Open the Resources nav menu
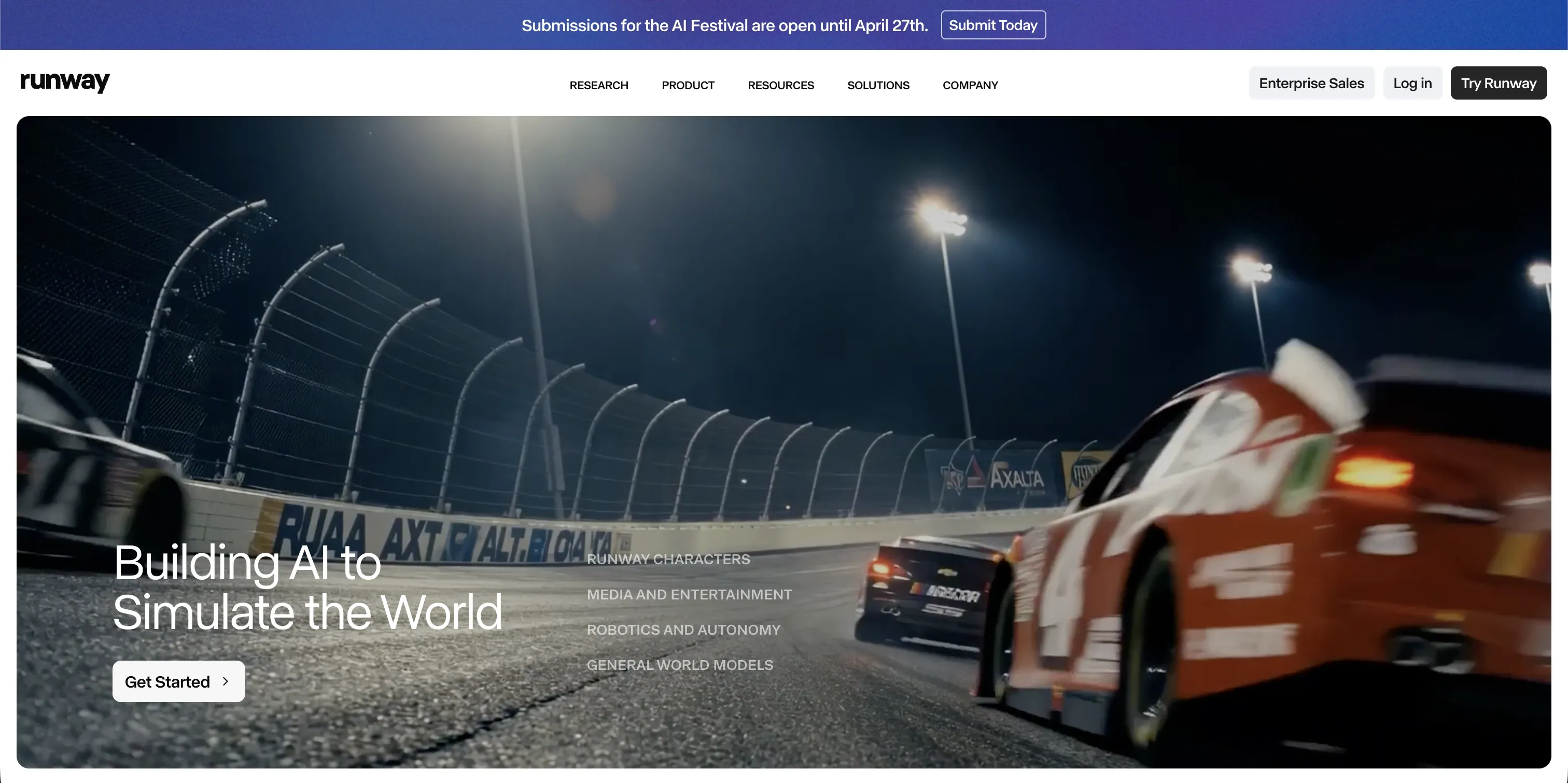The height and width of the screenshot is (783, 1568). point(780,85)
